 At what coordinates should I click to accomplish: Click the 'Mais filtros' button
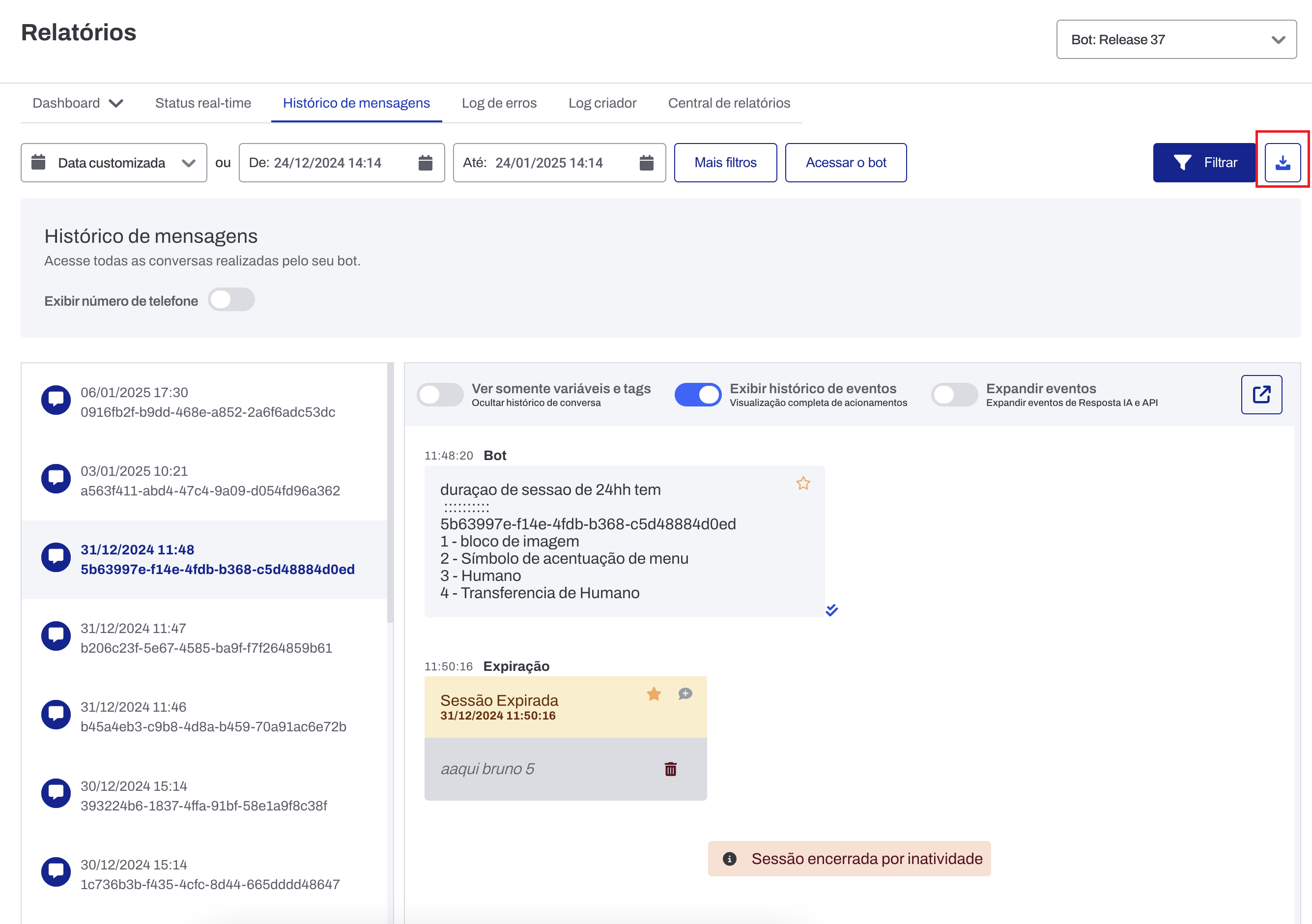tap(725, 163)
